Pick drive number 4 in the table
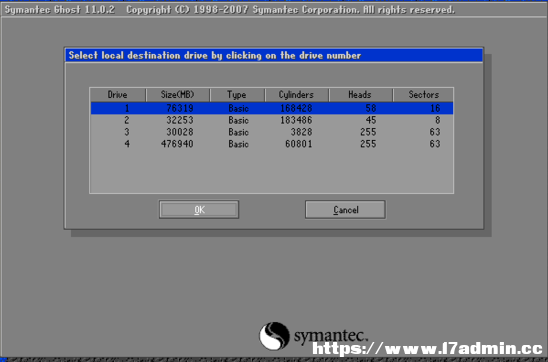548x362 pixels. tap(272, 144)
